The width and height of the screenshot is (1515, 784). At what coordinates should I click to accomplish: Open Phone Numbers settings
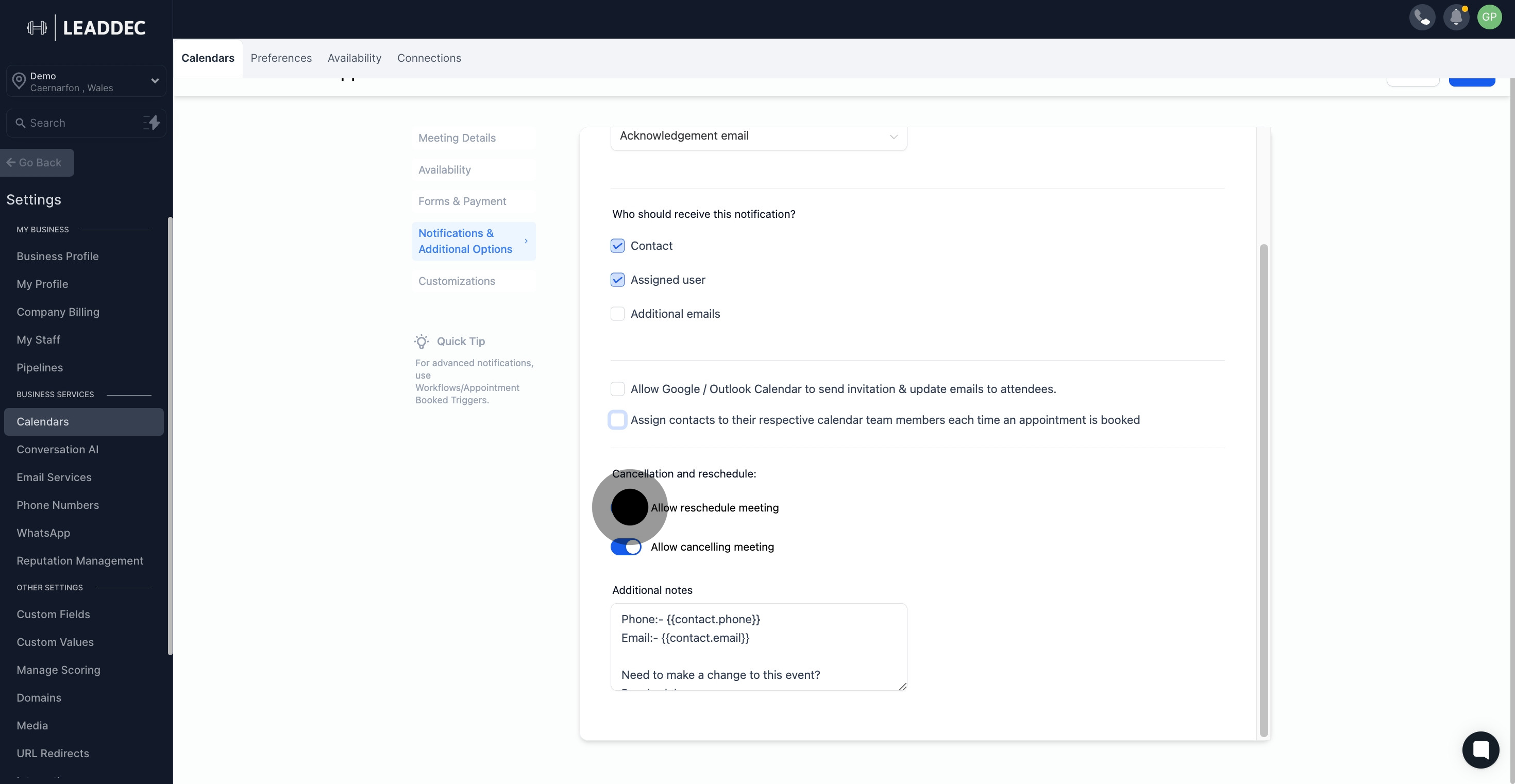click(58, 505)
